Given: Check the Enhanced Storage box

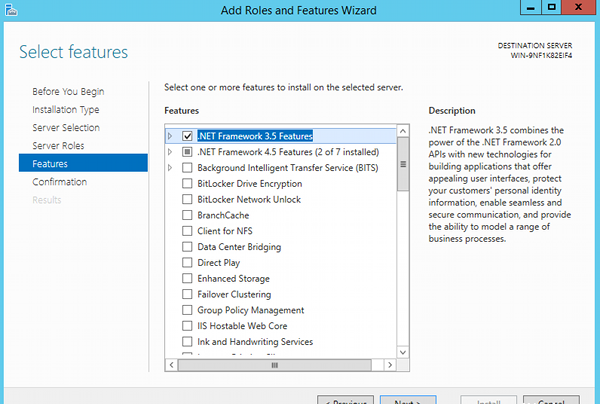Looking at the screenshot, I should [x=187, y=278].
